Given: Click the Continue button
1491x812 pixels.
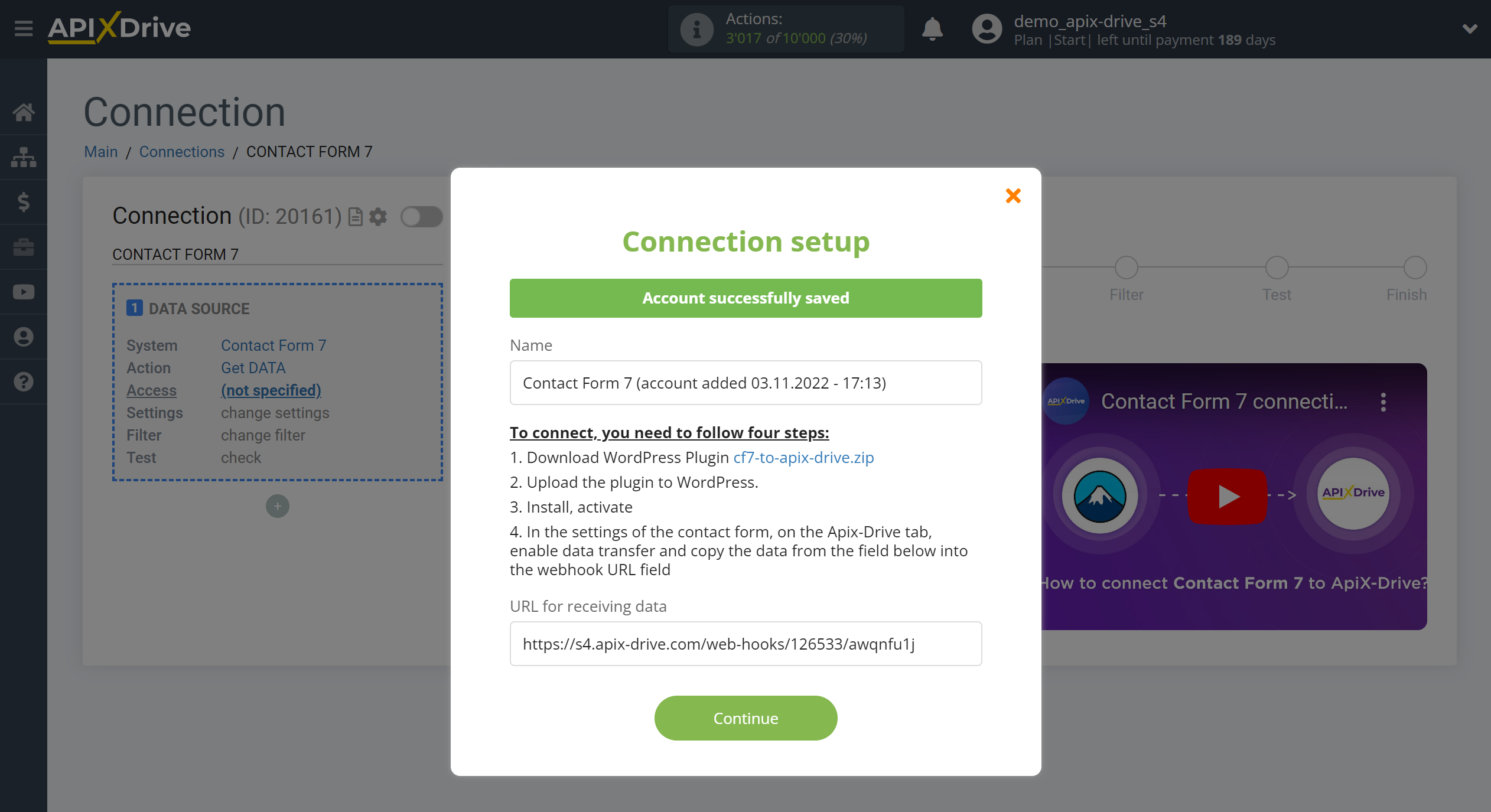Looking at the screenshot, I should [745, 718].
